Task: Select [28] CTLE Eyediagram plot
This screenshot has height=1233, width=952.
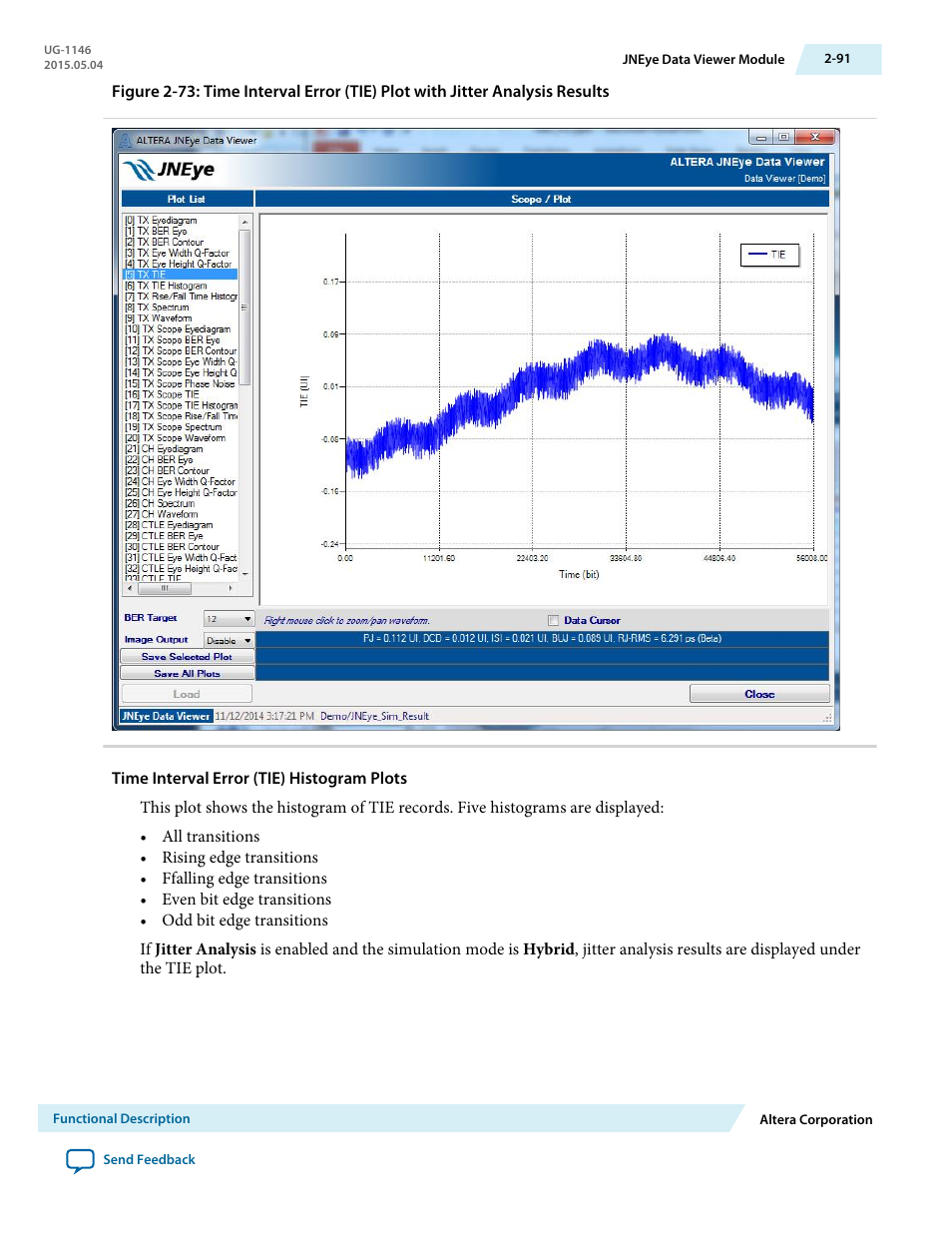Action: click(x=169, y=525)
